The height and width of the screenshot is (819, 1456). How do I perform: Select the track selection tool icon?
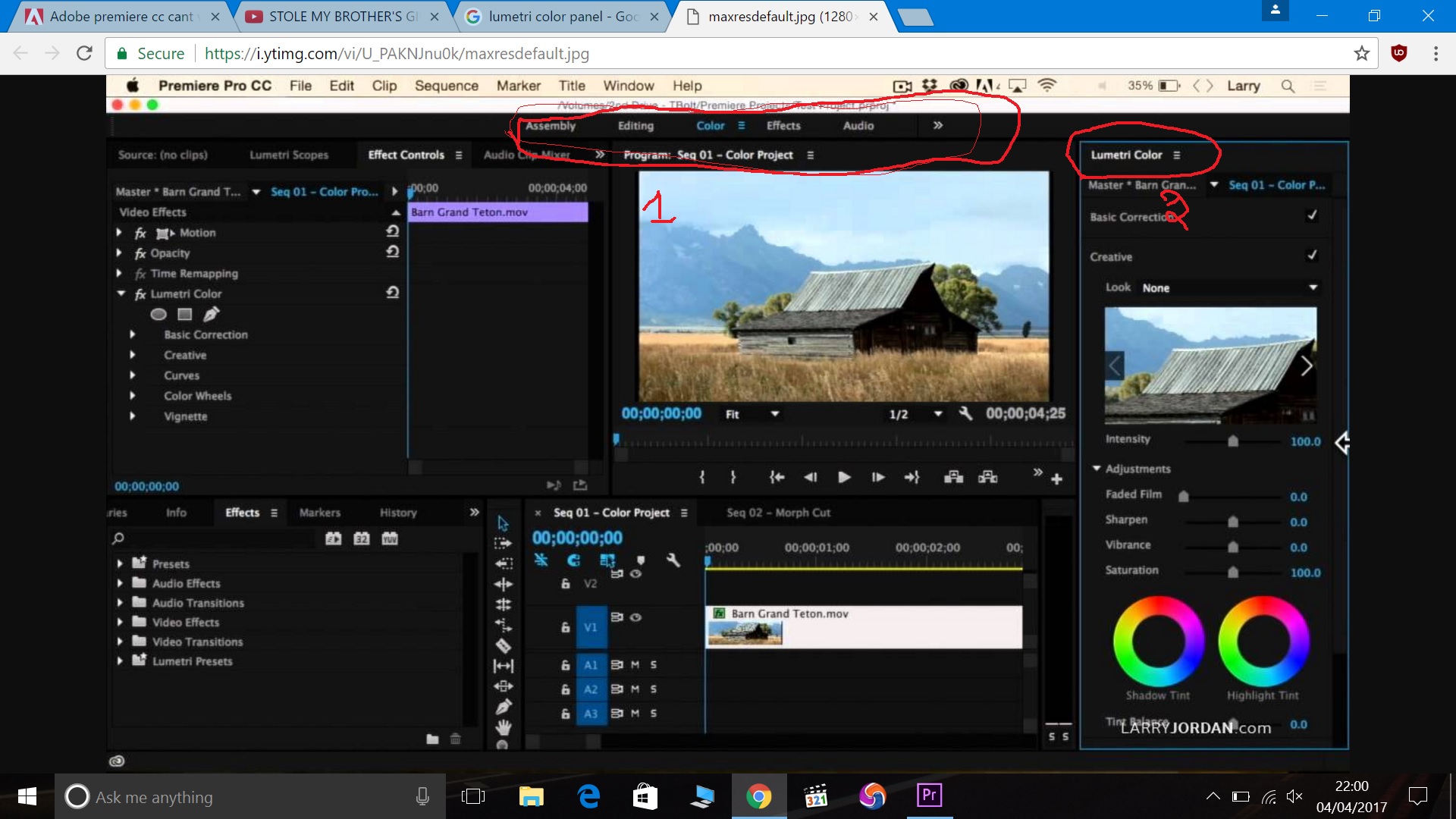(x=504, y=541)
